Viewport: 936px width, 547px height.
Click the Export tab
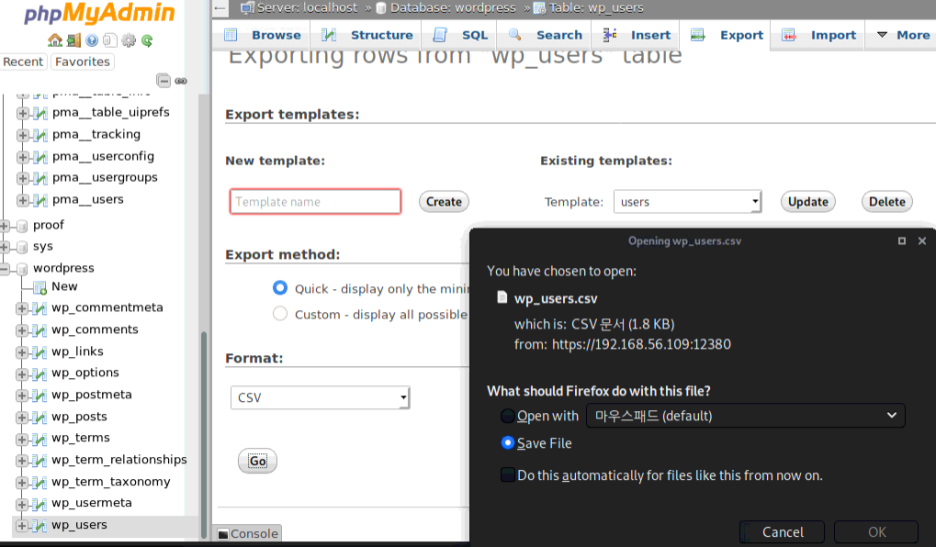tap(727, 35)
